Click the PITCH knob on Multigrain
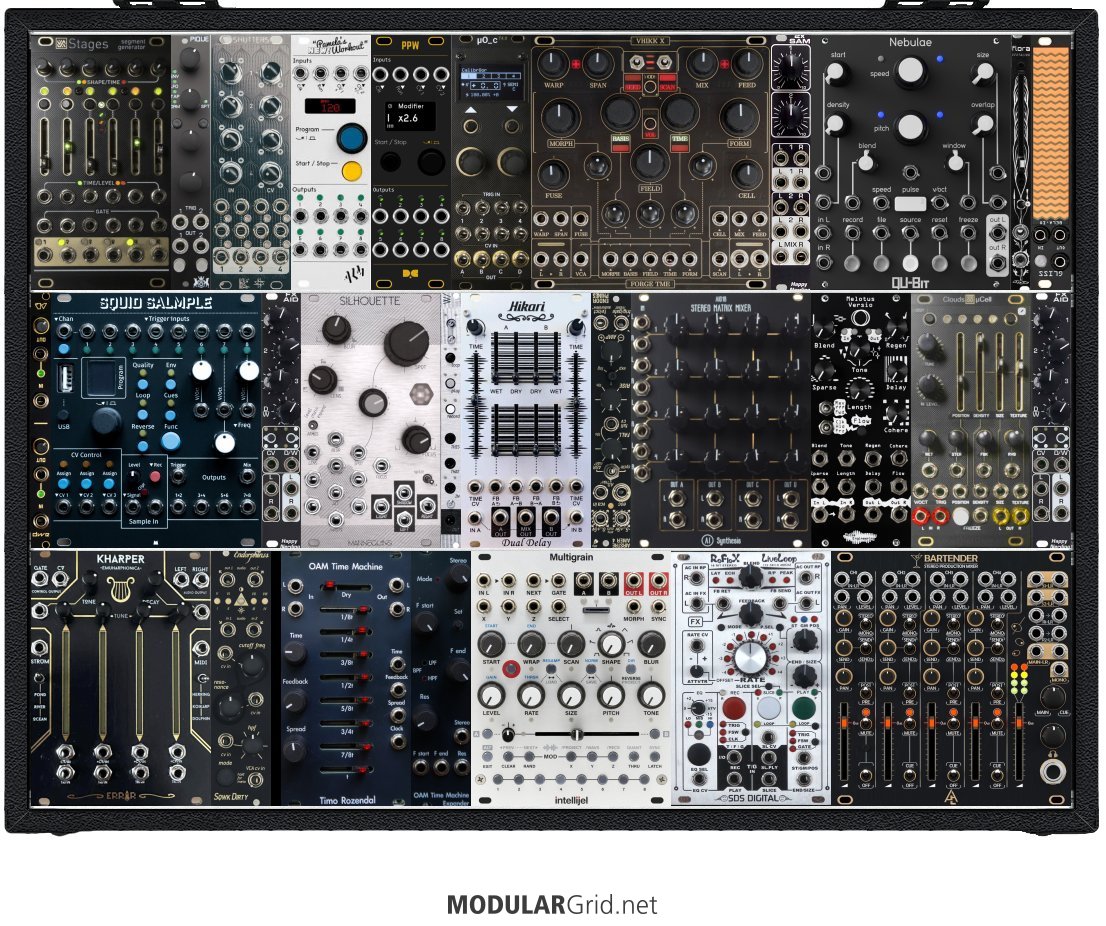Image resolution: width=1106 pixels, height=926 pixels. click(x=611, y=695)
